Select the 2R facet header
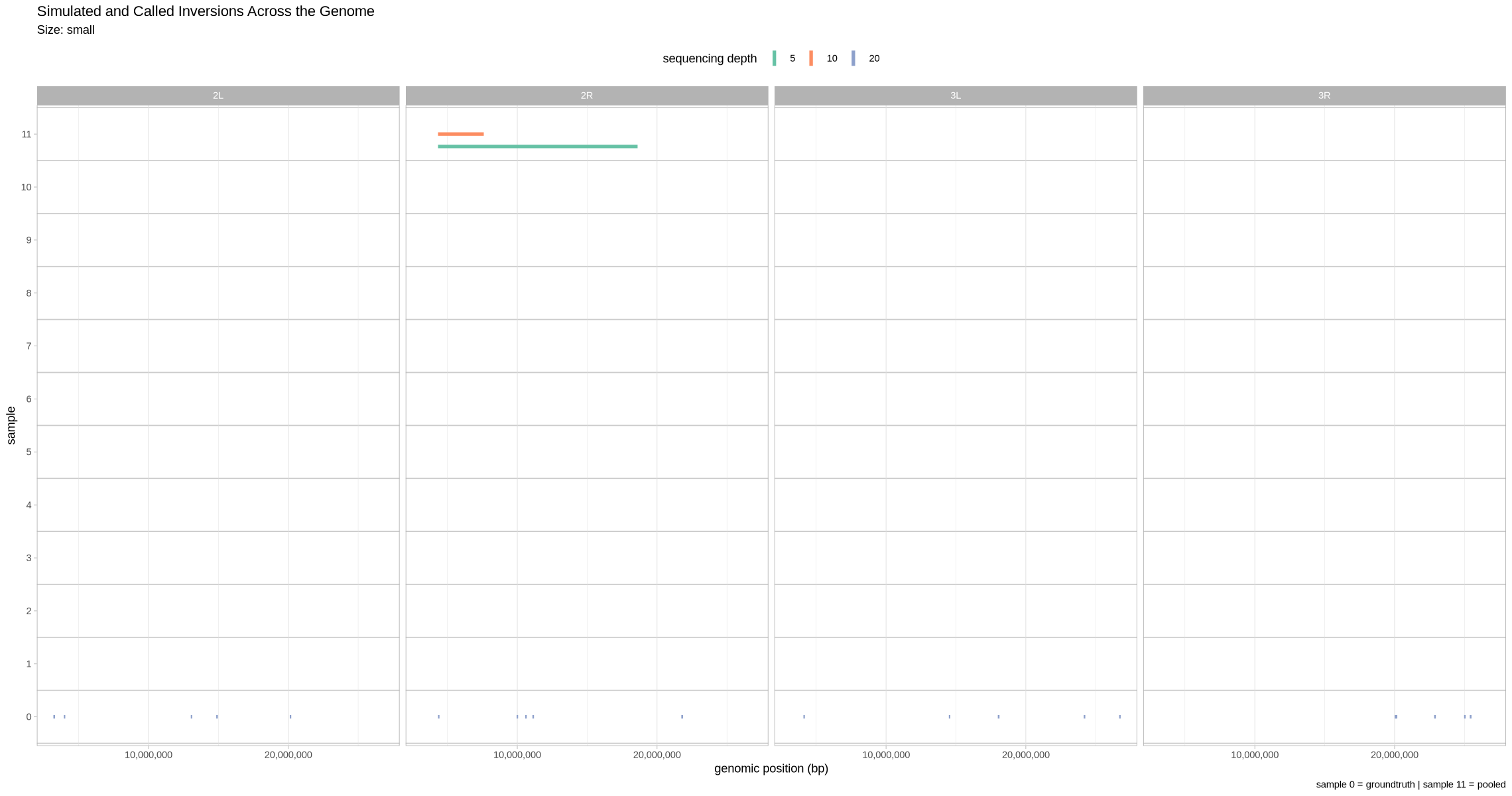The height and width of the screenshot is (796, 1512). pyautogui.click(x=586, y=96)
